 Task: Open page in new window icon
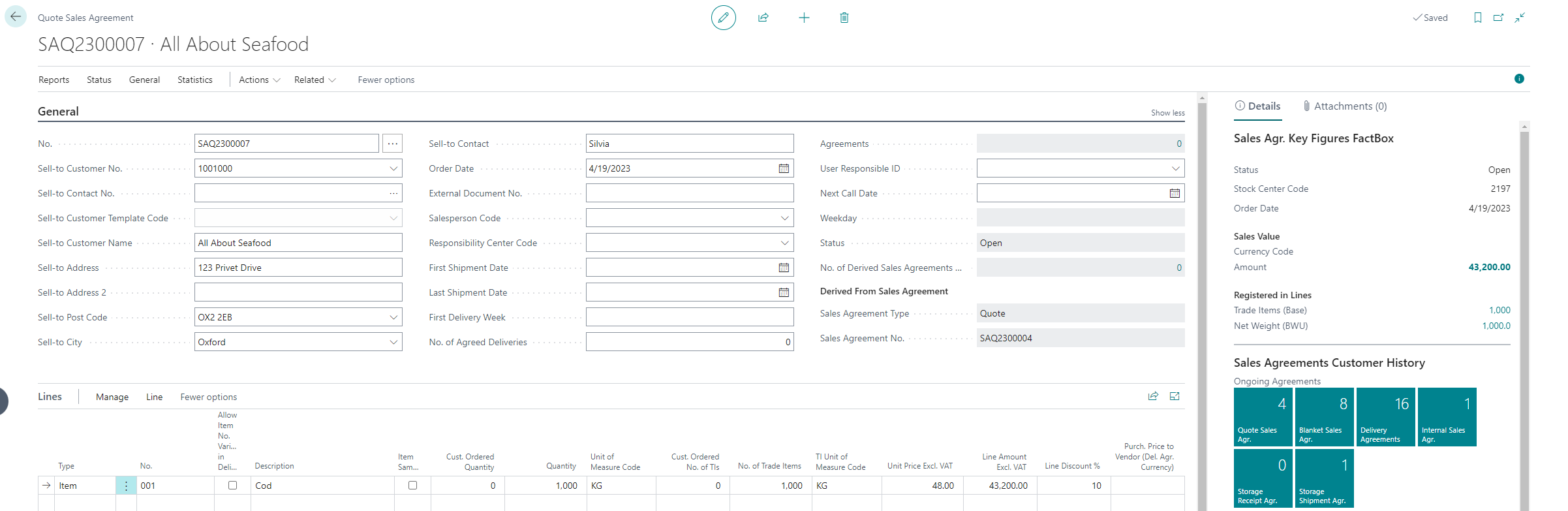(1498, 18)
